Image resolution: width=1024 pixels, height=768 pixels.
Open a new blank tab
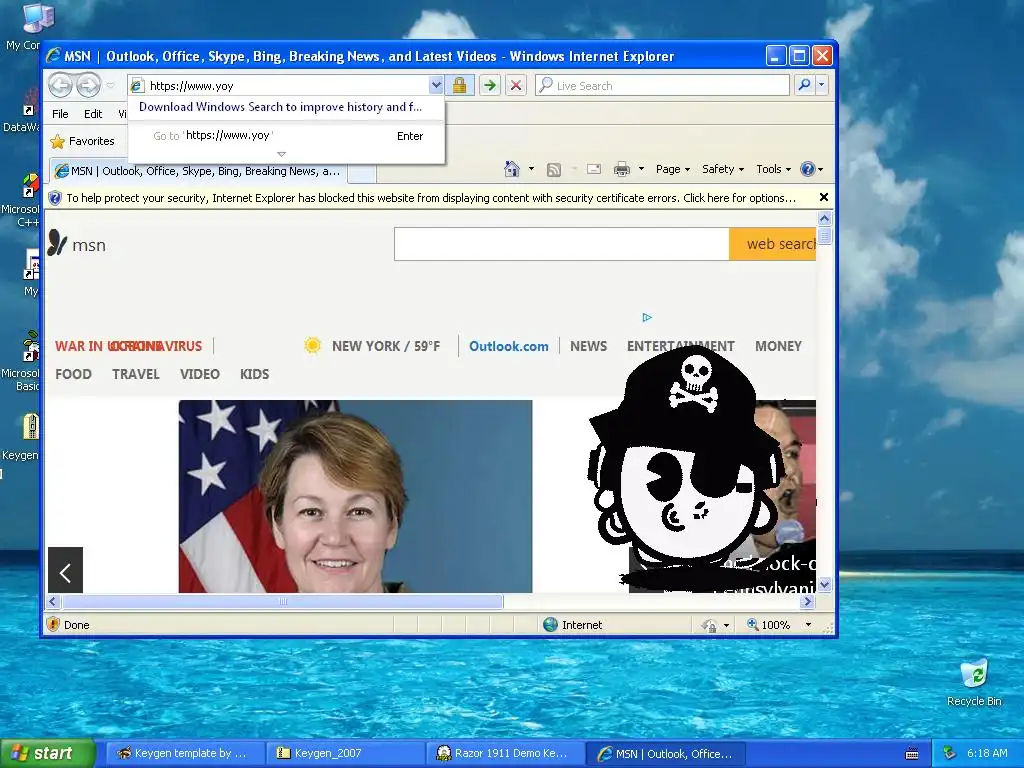[x=362, y=172]
